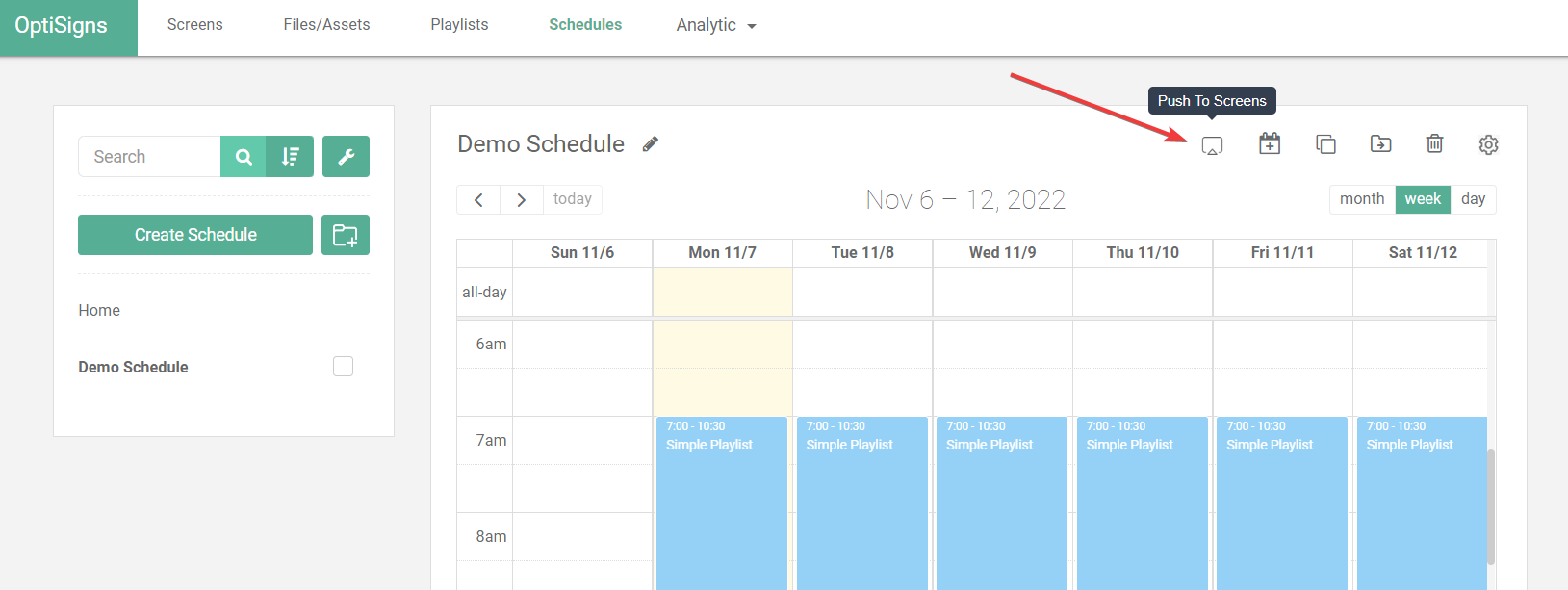Click the duplicate schedule icon

[1325, 144]
